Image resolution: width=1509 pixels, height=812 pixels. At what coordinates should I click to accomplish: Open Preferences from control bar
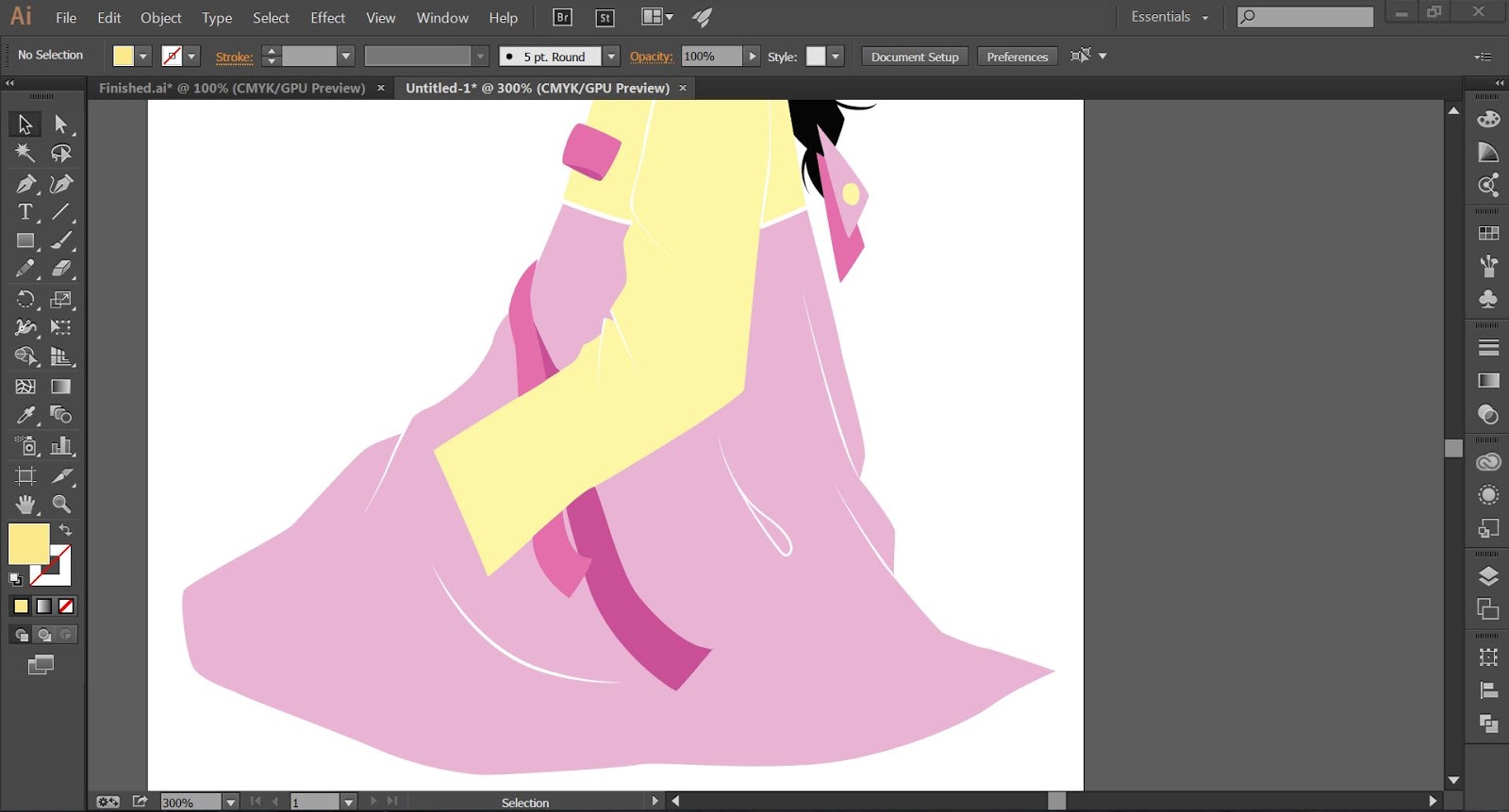[x=1017, y=57]
